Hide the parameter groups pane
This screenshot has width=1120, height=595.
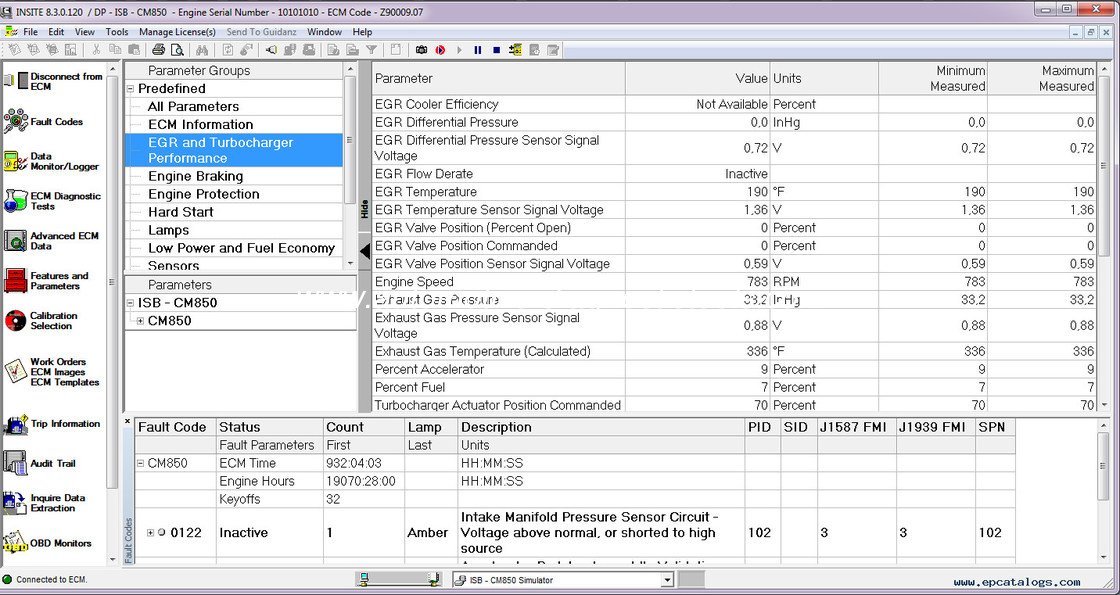coord(364,208)
